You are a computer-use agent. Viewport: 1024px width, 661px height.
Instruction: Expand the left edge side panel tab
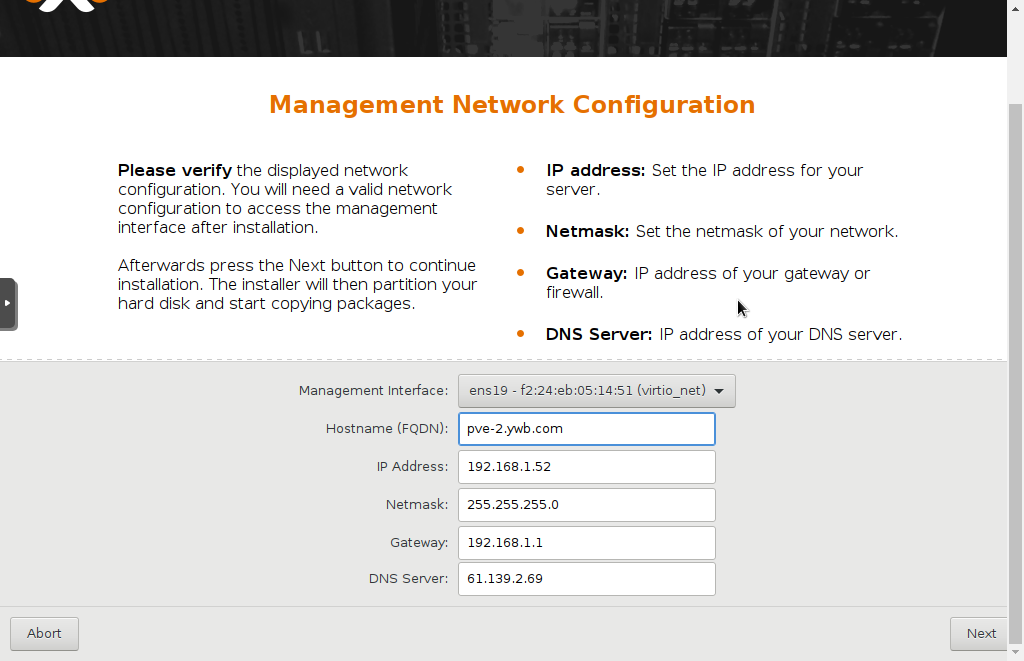click(9, 304)
